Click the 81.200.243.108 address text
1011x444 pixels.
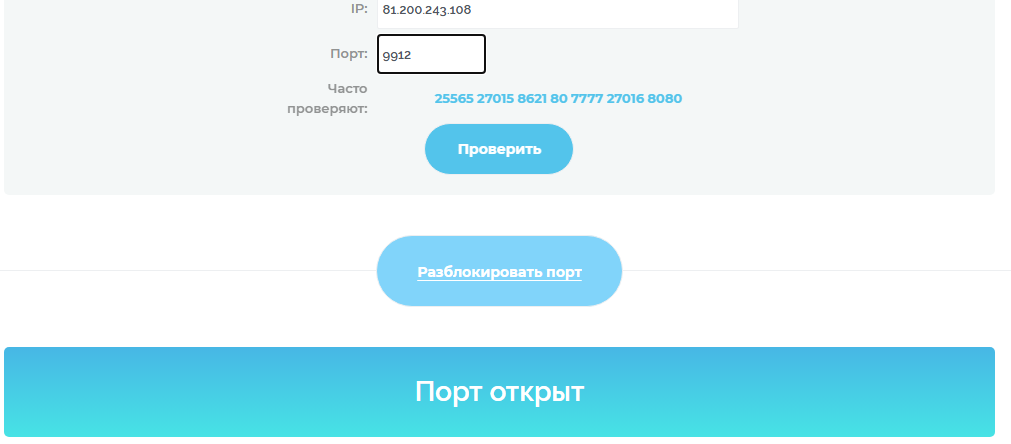427,10
